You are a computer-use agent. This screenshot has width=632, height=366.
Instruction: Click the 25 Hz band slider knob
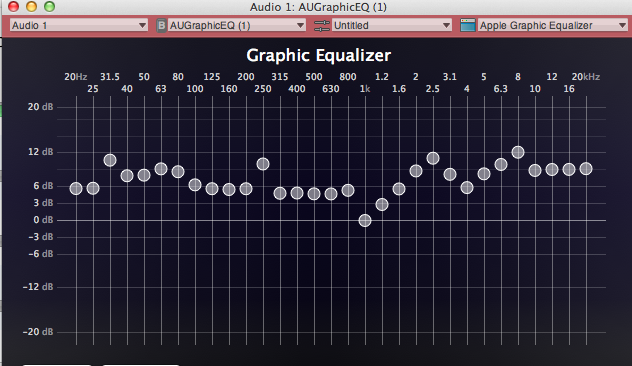(x=93, y=188)
